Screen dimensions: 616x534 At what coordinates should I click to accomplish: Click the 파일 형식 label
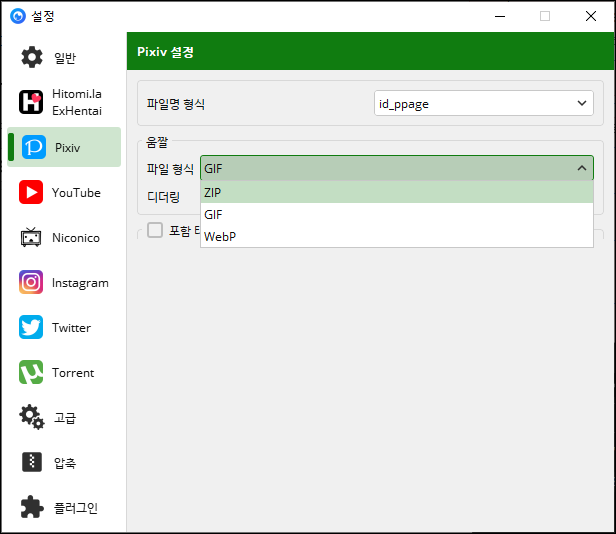[170, 169]
